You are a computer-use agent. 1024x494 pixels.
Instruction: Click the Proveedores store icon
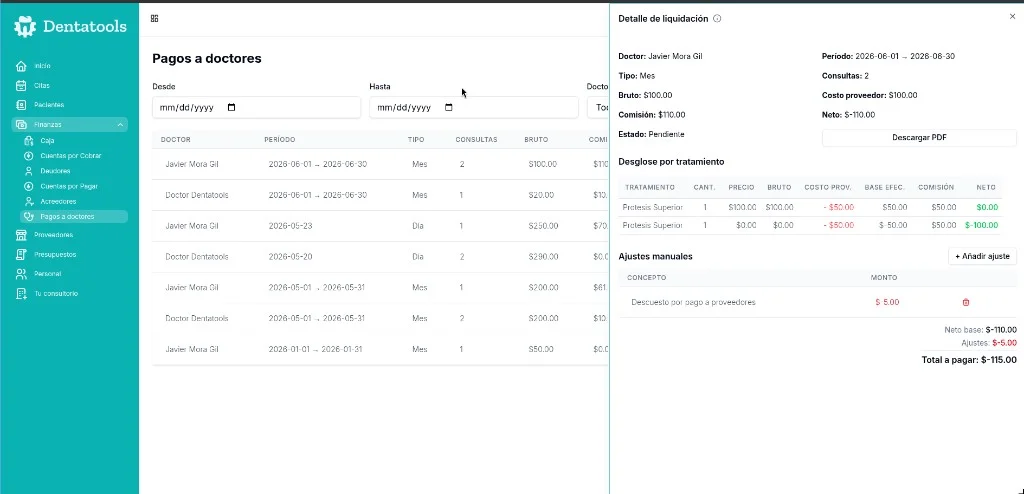click(x=21, y=235)
